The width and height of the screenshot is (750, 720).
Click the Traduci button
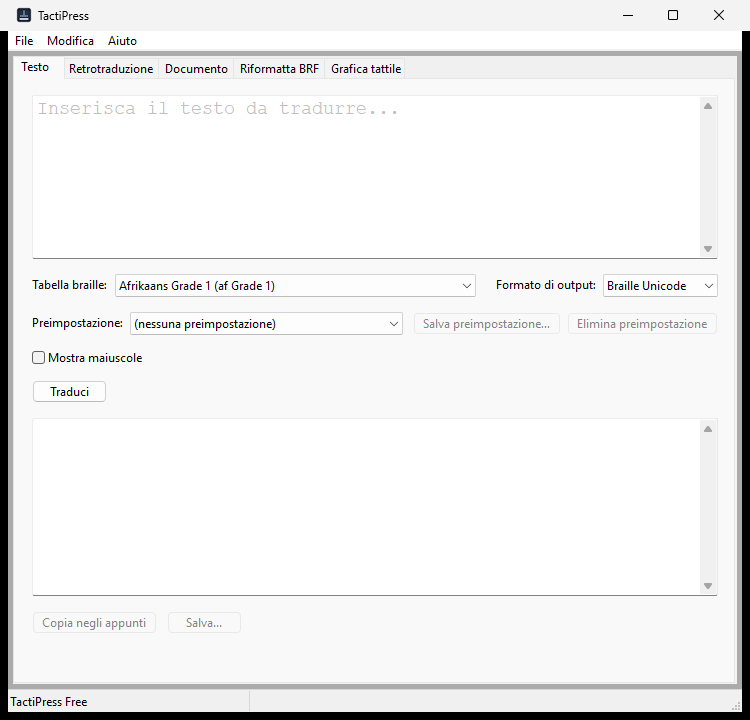click(69, 392)
